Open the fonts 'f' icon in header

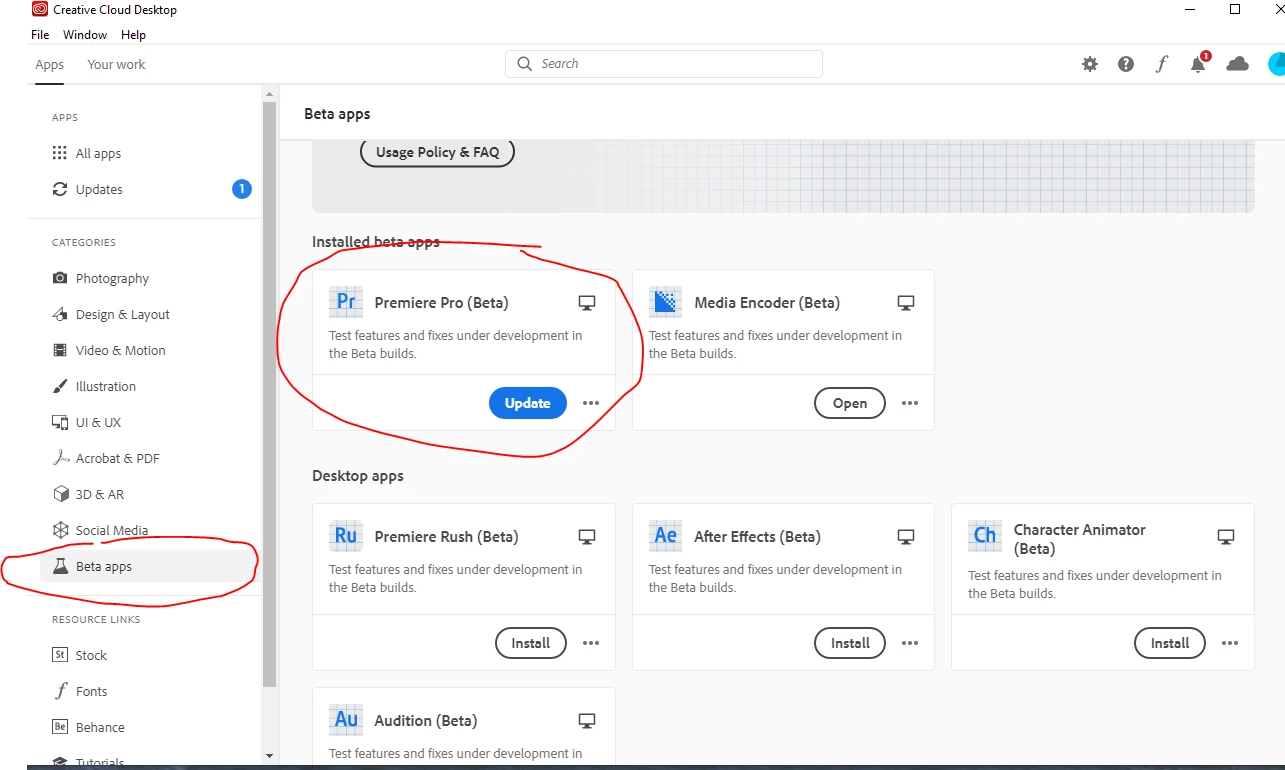1161,64
